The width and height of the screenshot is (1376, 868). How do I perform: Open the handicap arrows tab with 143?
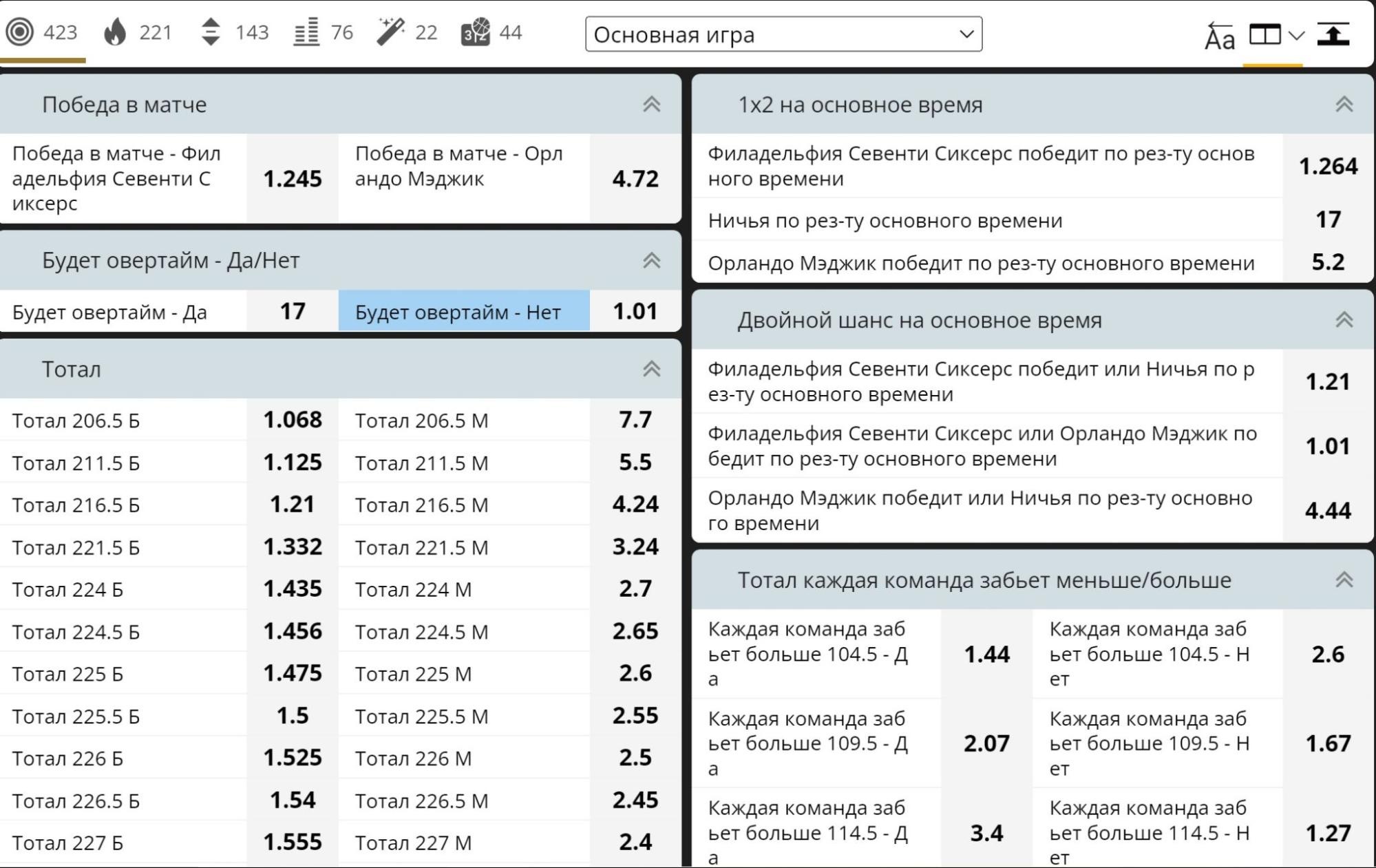point(234,32)
